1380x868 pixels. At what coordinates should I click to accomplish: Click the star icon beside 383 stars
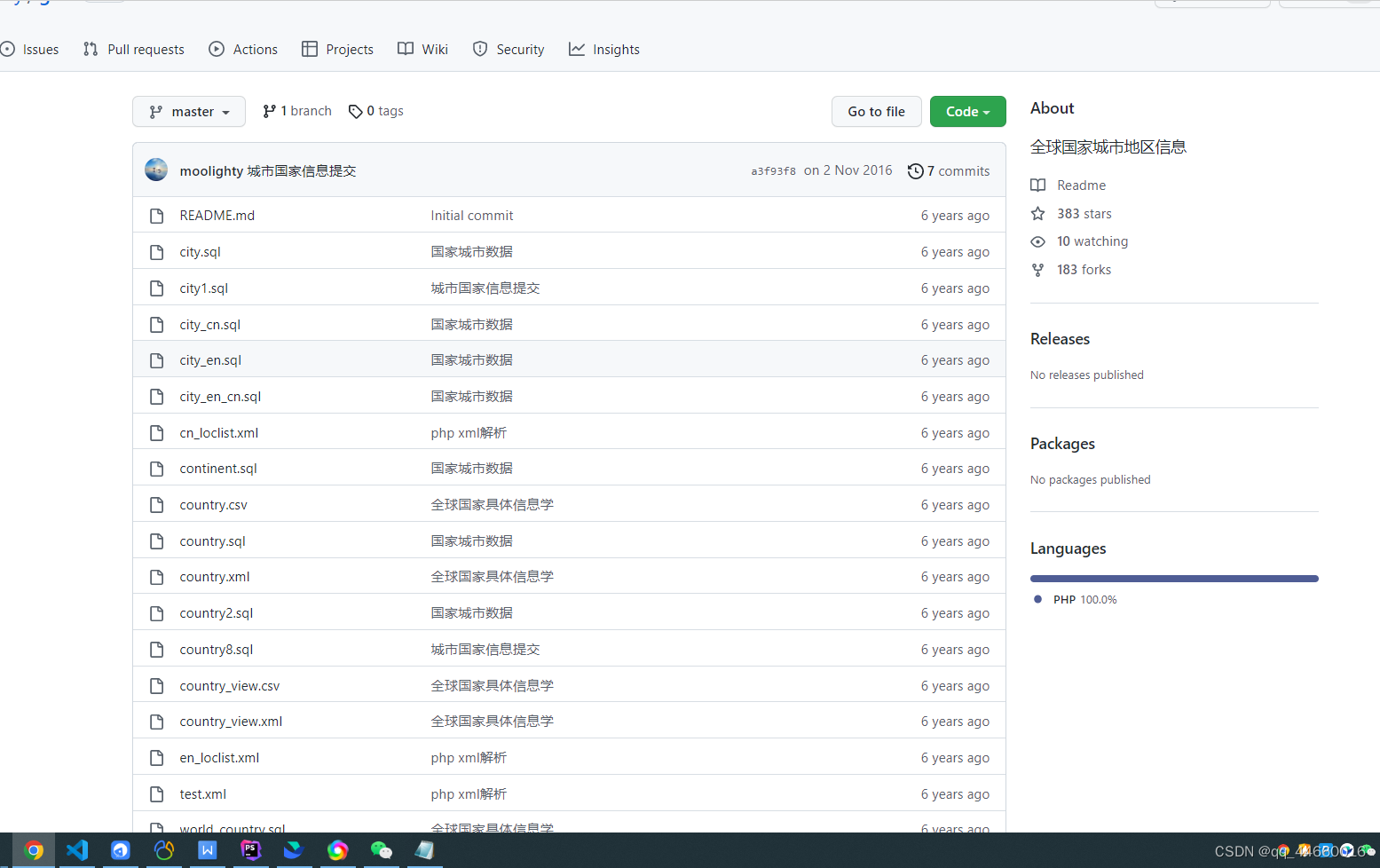[1037, 214]
